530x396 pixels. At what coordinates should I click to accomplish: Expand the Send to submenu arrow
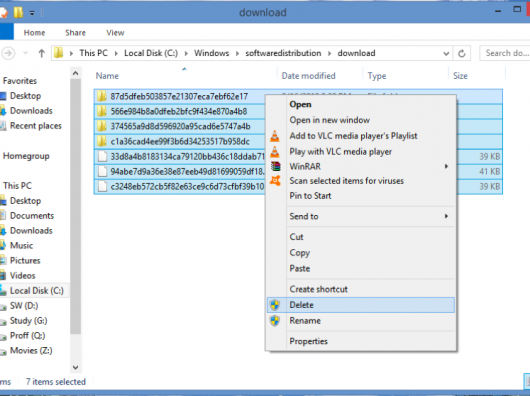[446, 216]
